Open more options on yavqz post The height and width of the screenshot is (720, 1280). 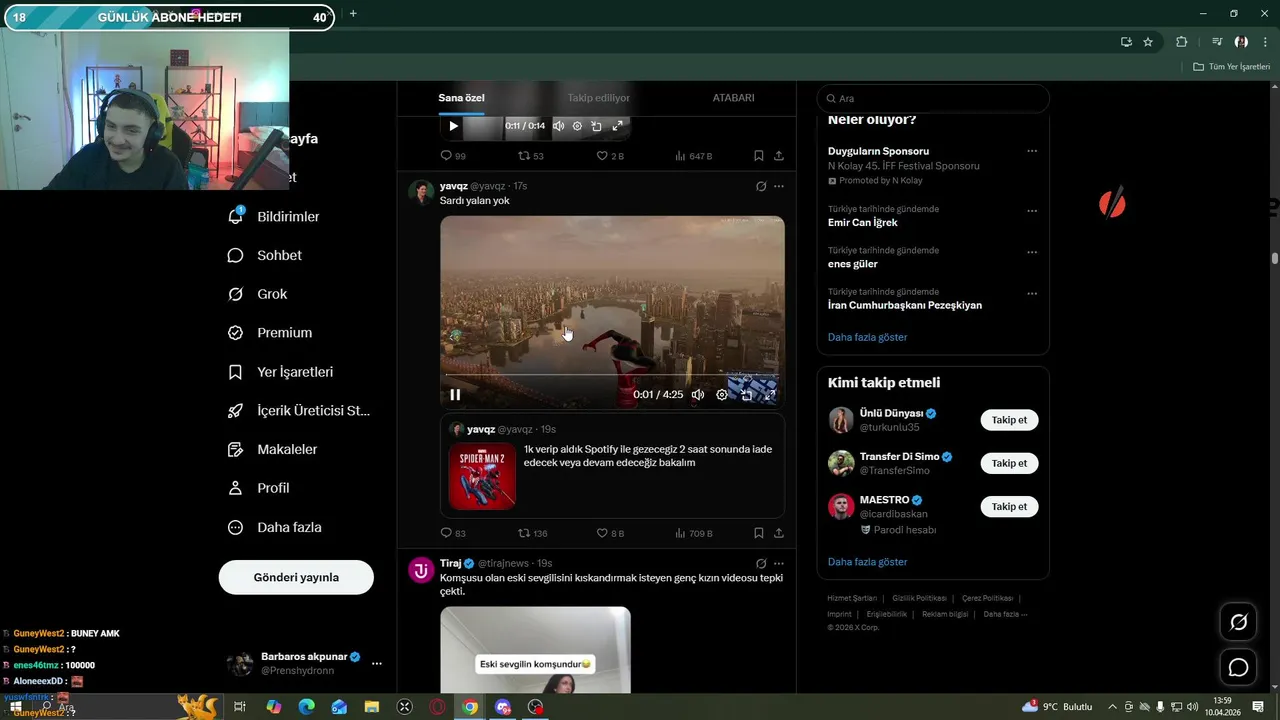[779, 186]
